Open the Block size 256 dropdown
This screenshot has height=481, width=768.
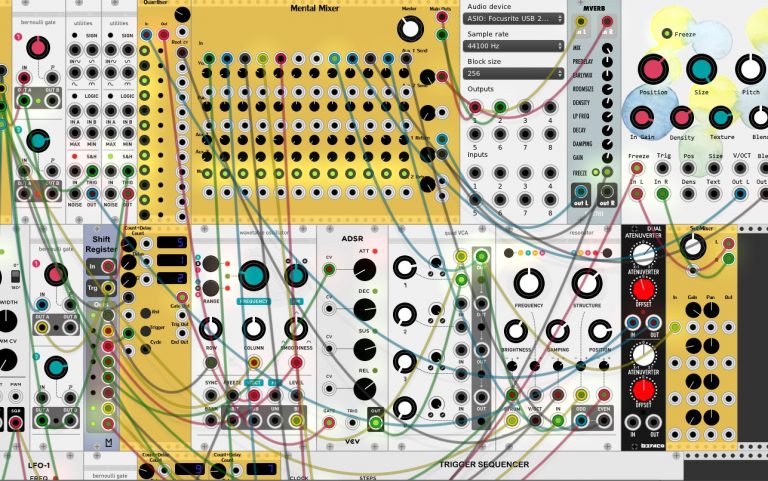(513, 73)
